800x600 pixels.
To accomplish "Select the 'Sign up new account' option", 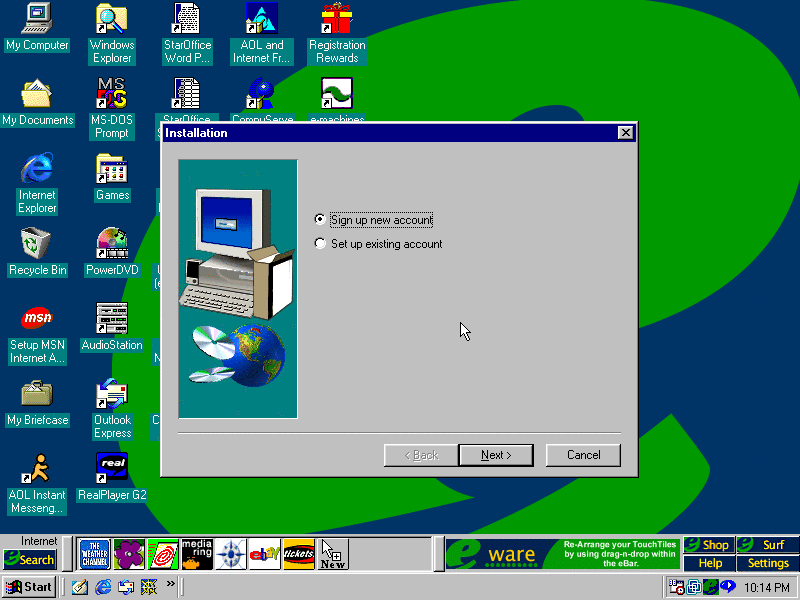I will 320,220.
